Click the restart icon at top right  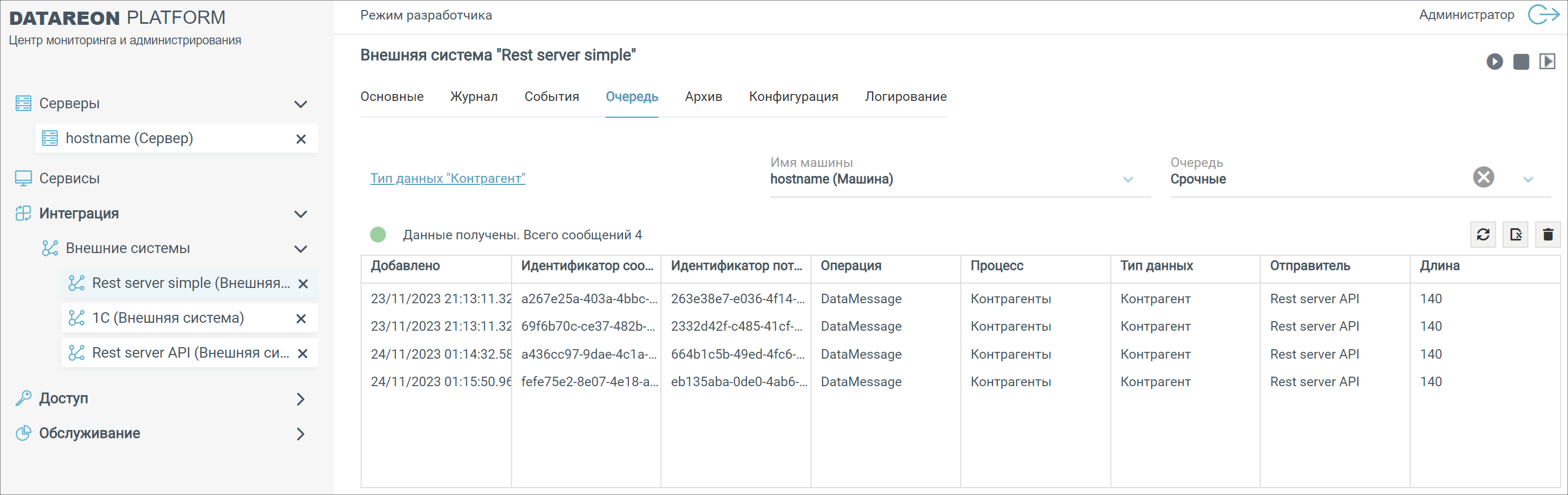pos(1547,61)
